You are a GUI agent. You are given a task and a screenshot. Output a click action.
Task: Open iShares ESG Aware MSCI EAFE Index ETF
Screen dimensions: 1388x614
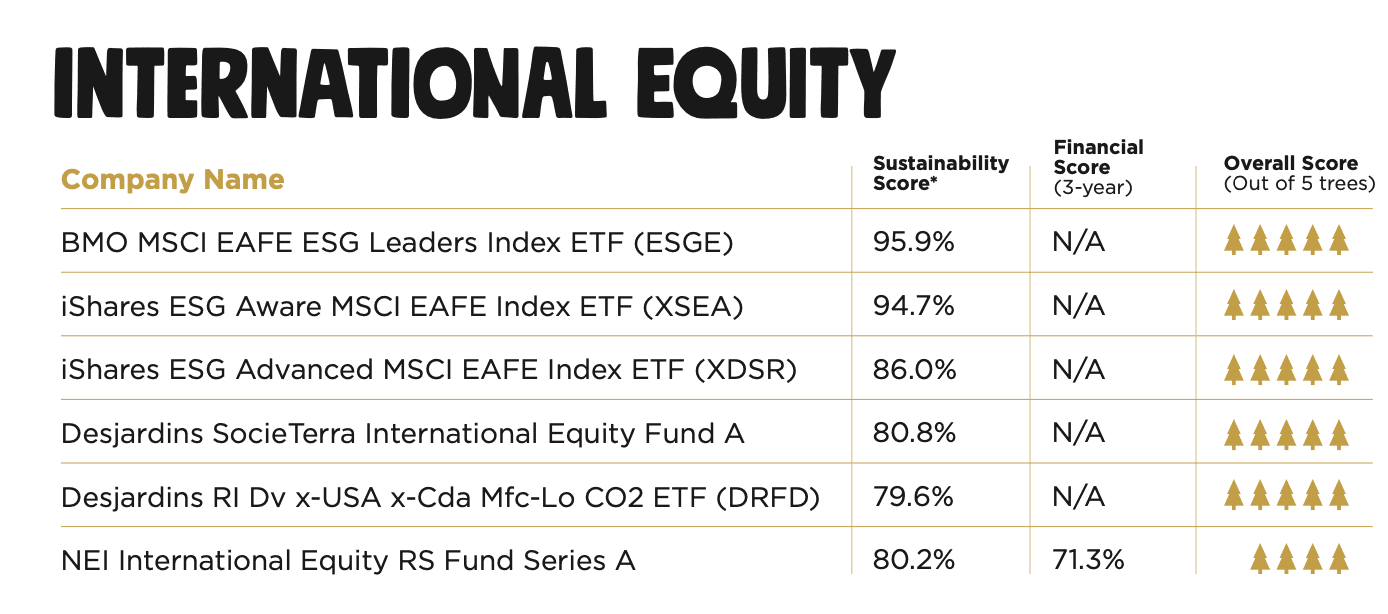click(x=402, y=306)
